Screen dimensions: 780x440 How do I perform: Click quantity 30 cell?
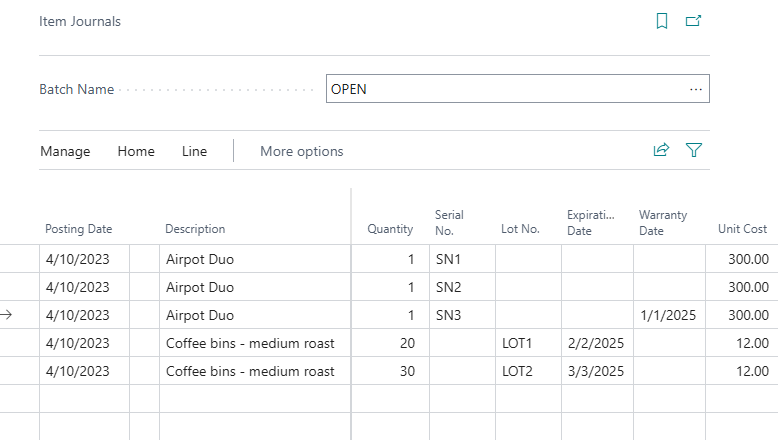390,371
